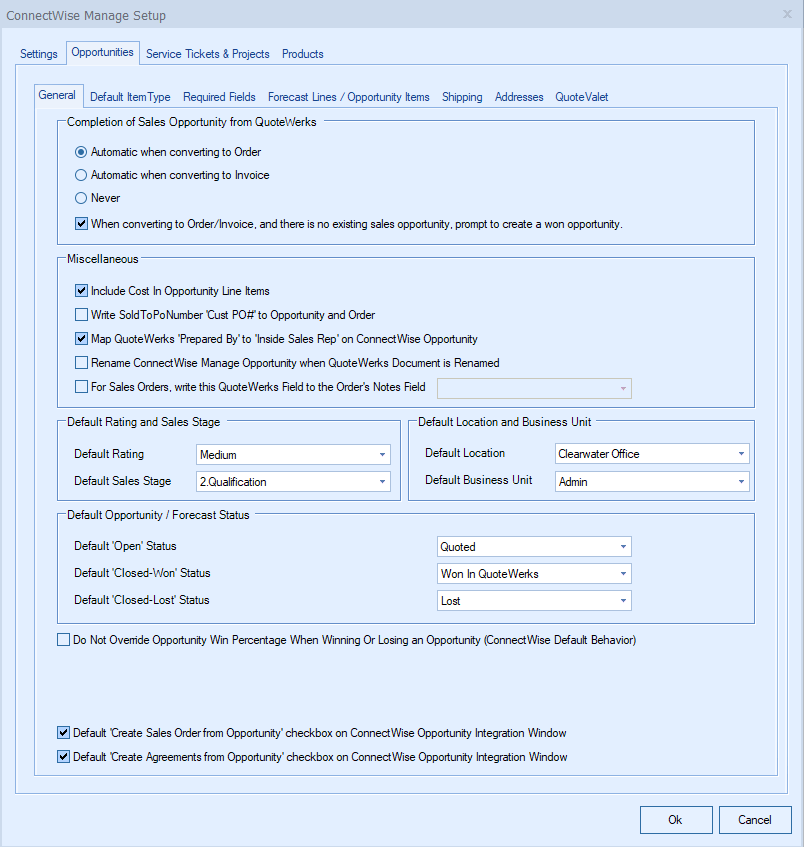Click the 'Default Location' label
This screenshot has width=804, height=847.
465,453
